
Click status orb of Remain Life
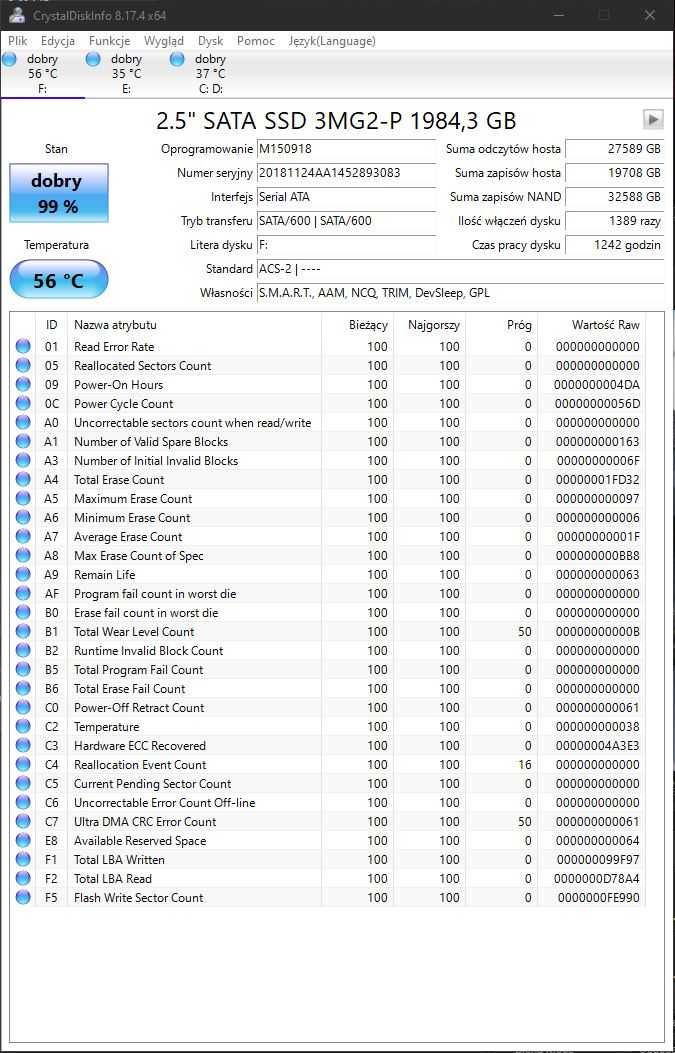23,574
